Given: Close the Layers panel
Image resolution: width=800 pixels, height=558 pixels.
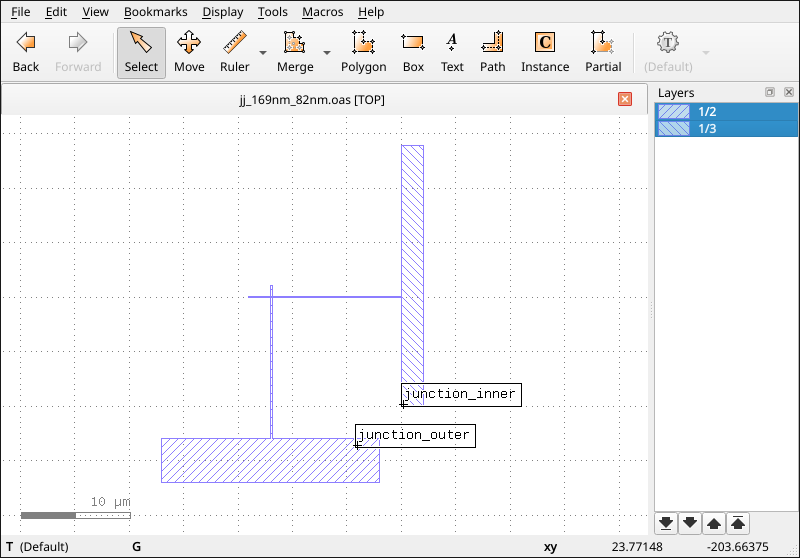Looking at the screenshot, I should pos(789,92).
